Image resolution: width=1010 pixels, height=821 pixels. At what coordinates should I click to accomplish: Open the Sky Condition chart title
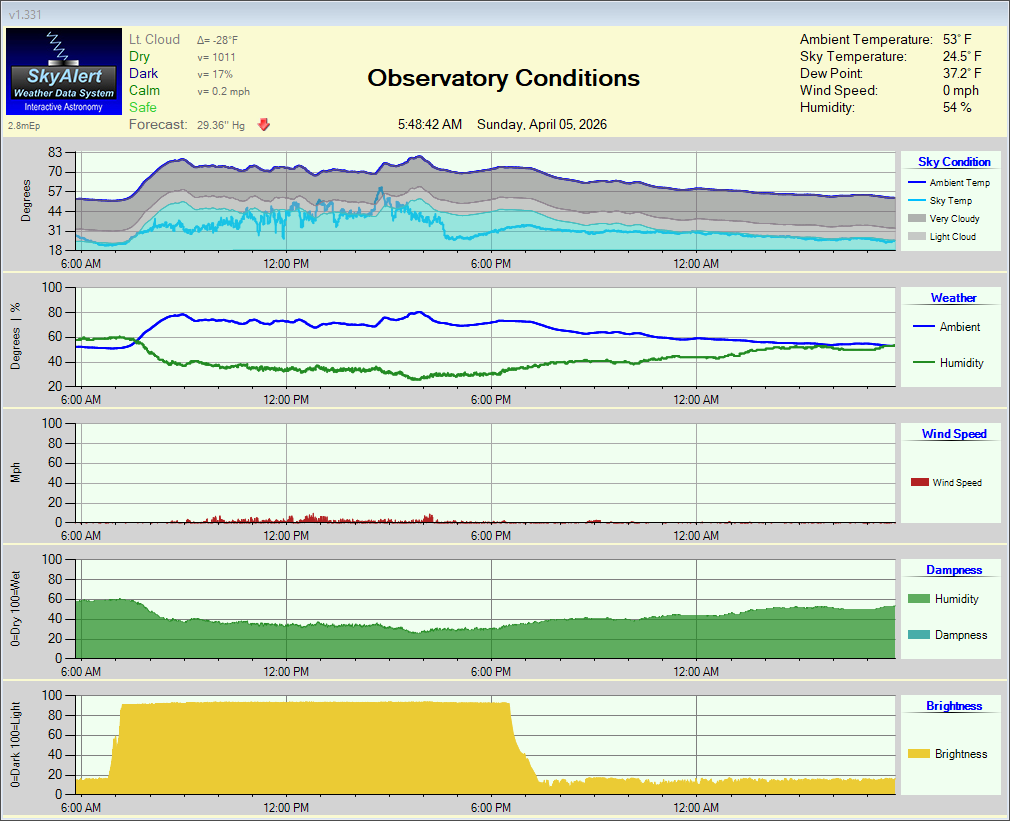(954, 162)
